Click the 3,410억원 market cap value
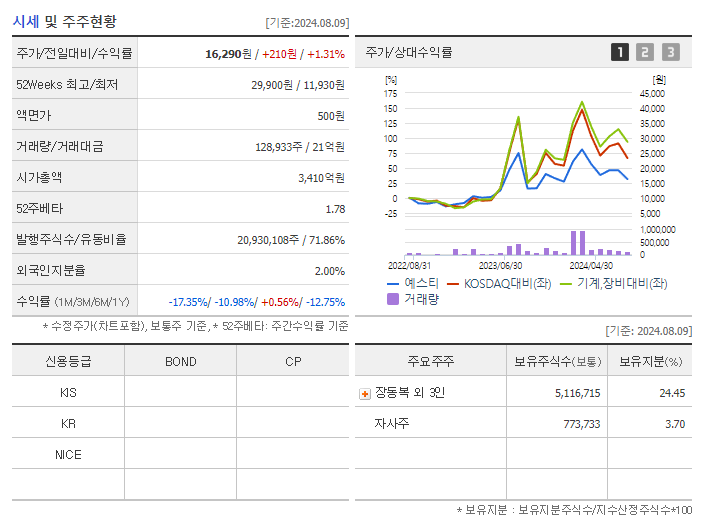This screenshot has height=525, width=702. (321, 178)
